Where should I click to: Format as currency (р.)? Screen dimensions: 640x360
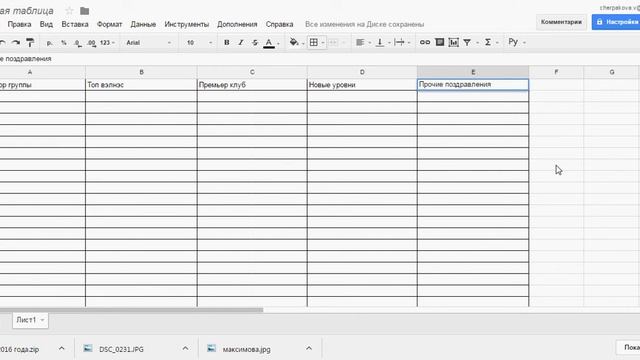(49, 43)
